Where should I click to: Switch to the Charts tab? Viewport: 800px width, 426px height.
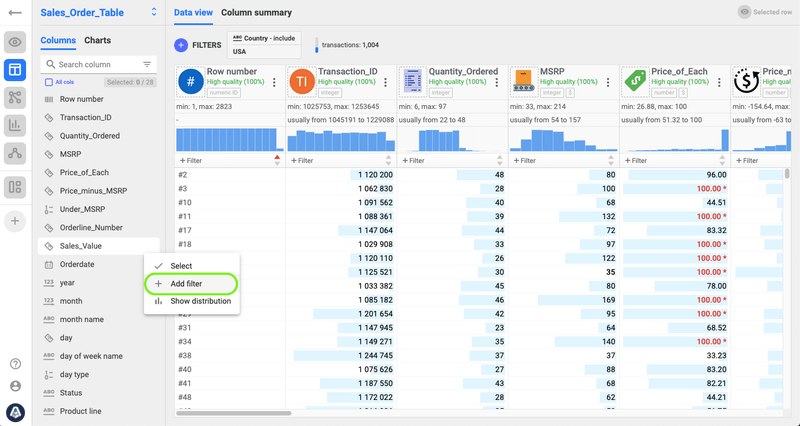click(97, 40)
